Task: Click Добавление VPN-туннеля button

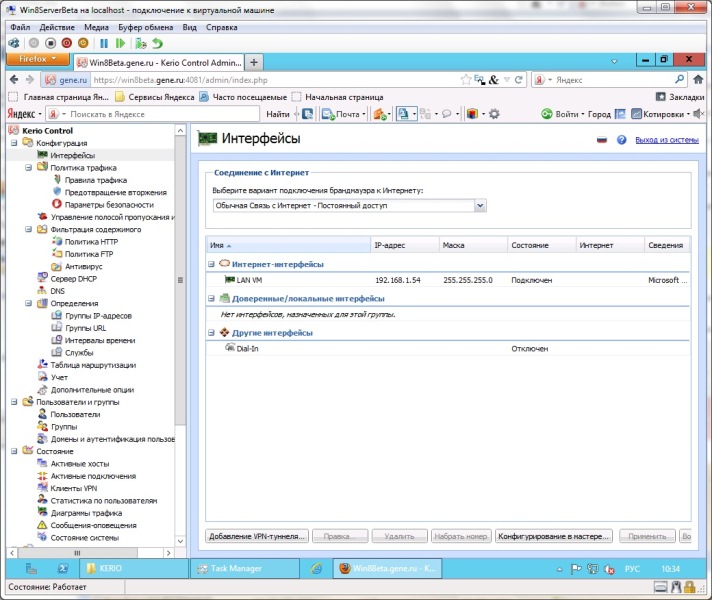Action: (256, 536)
